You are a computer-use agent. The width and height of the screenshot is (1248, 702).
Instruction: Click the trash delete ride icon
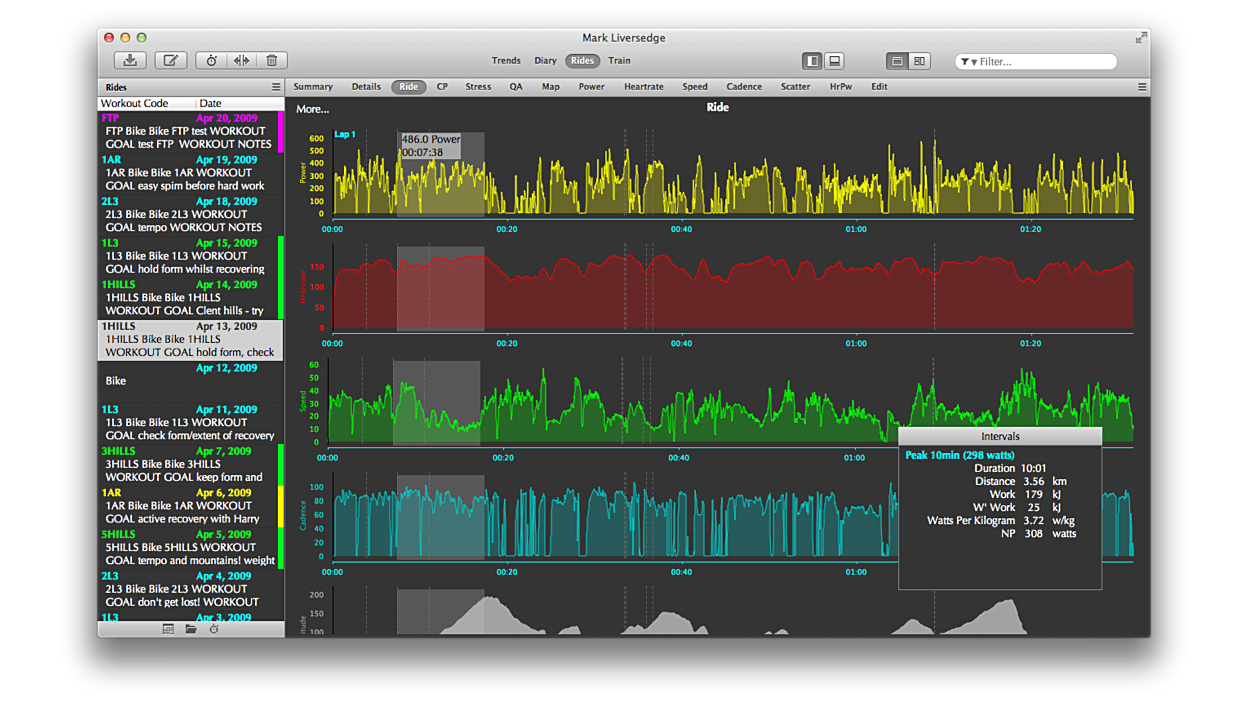click(x=272, y=61)
